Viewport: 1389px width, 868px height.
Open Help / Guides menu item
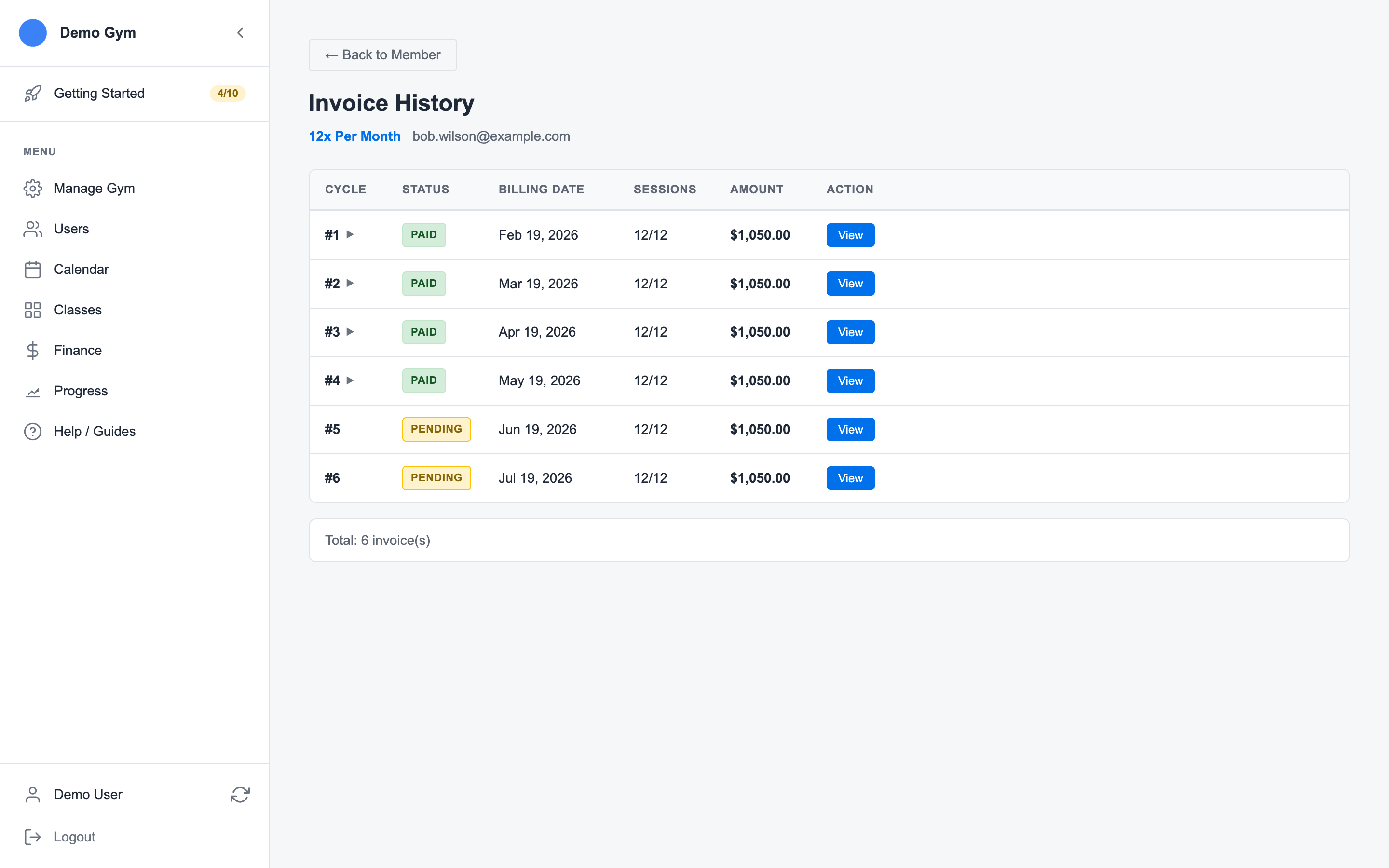coord(134,431)
